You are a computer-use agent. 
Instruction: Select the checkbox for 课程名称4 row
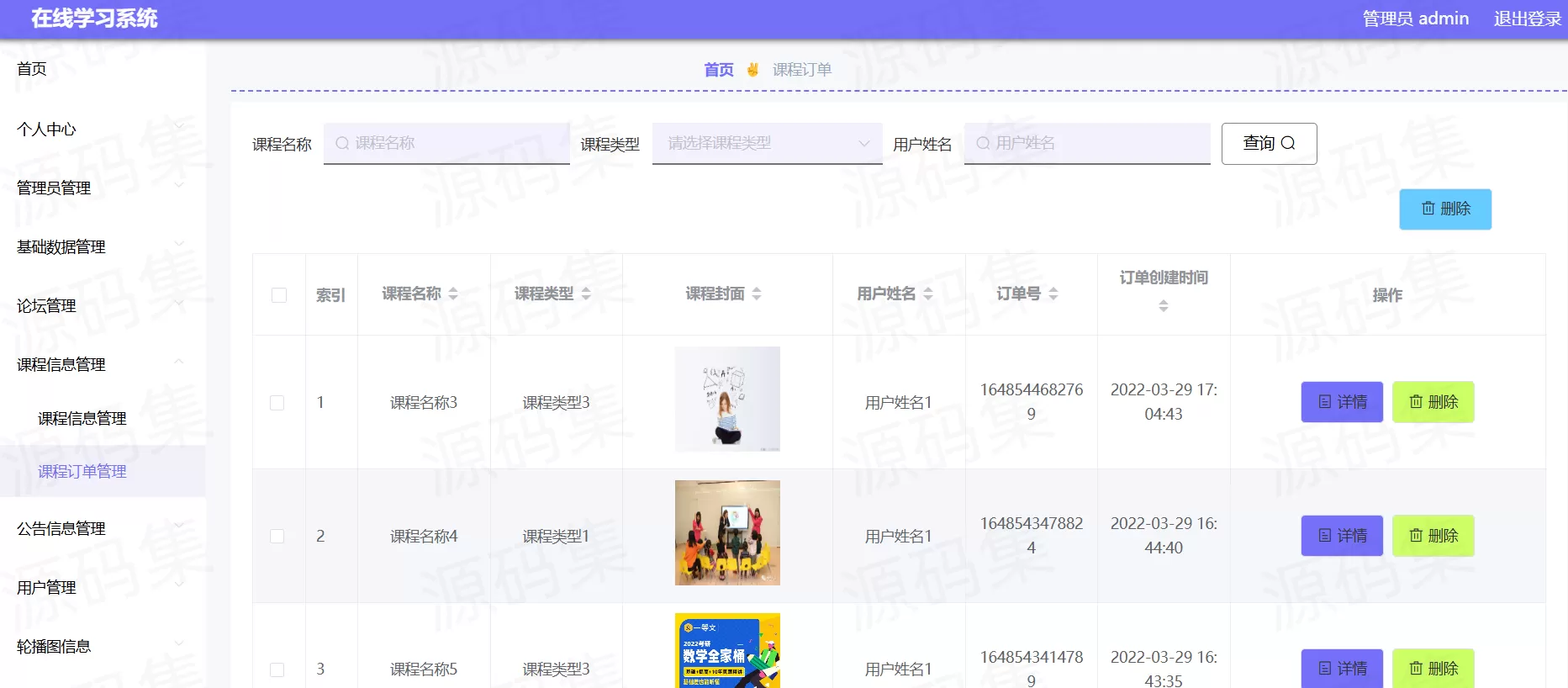pos(277,537)
